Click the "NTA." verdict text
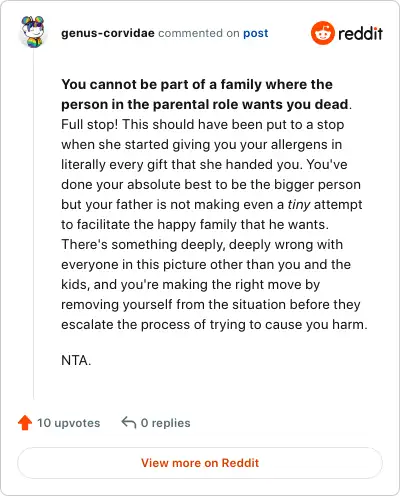The height and width of the screenshot is (496, 400). (x=76, y=360)
